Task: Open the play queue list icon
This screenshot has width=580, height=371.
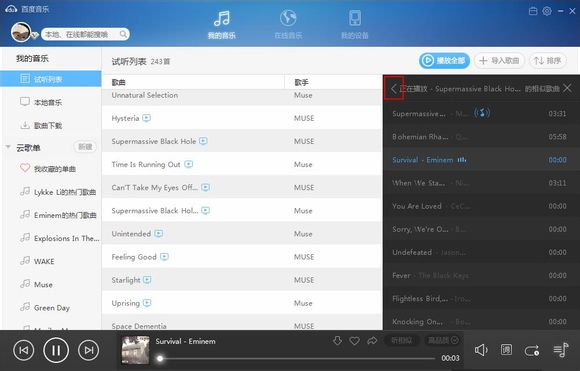Action: (561, 350)
